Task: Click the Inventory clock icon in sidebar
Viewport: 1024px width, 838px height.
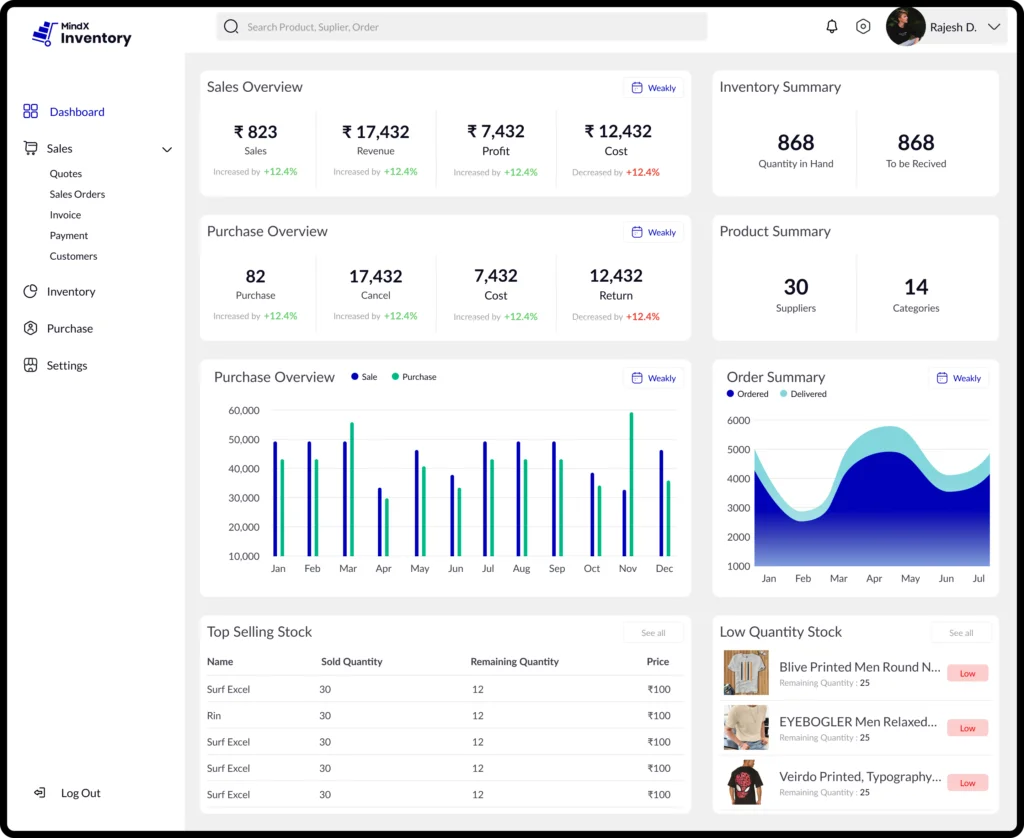Action: click(31, 291)
